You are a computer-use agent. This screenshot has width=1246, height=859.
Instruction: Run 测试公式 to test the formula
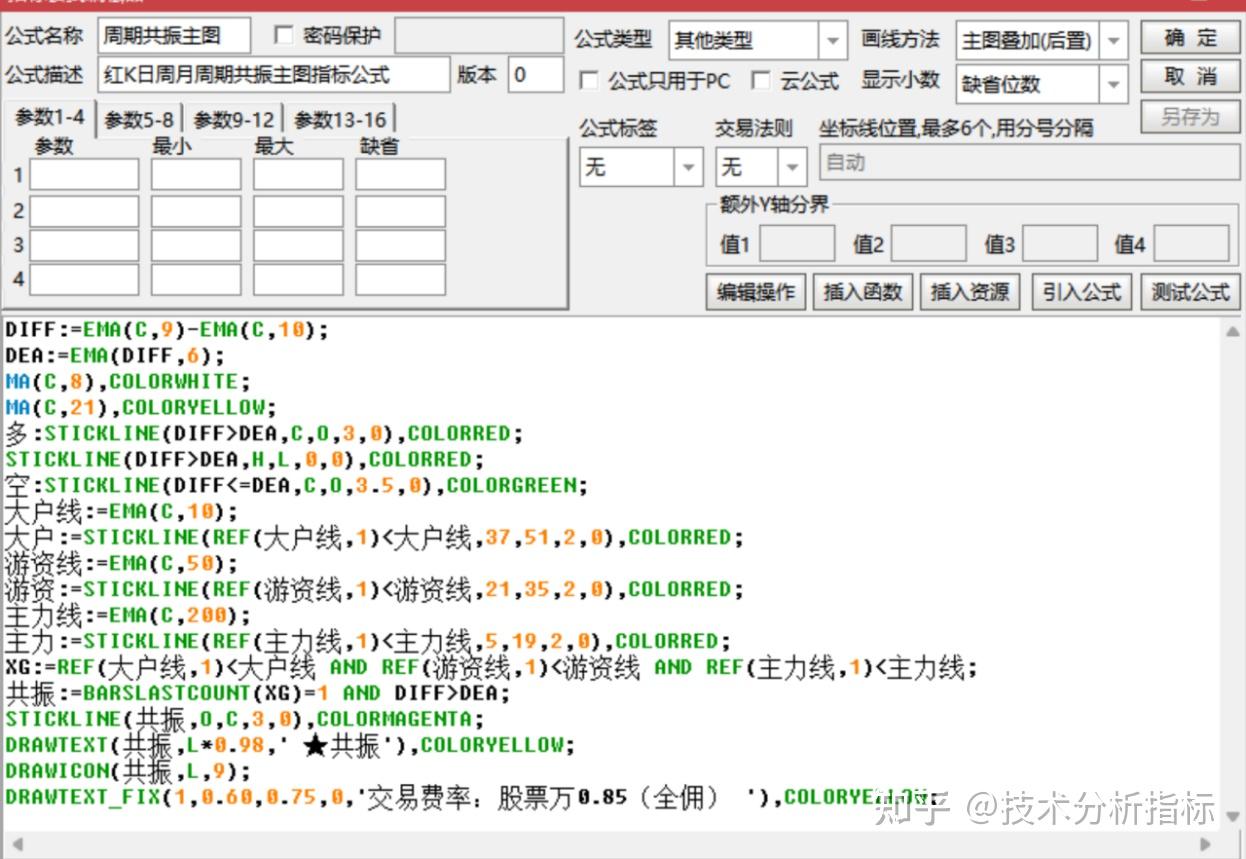1189,291
